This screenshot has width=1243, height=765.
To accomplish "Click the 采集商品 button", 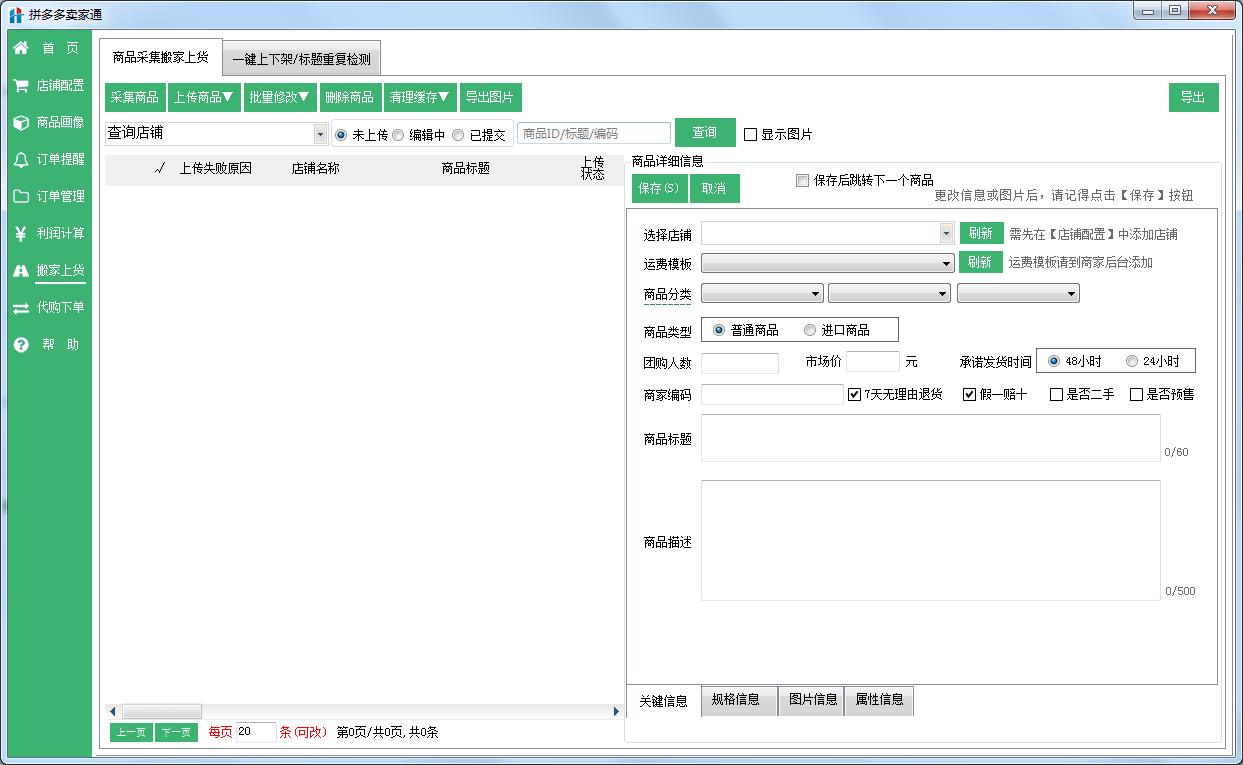I will (135, 97).
